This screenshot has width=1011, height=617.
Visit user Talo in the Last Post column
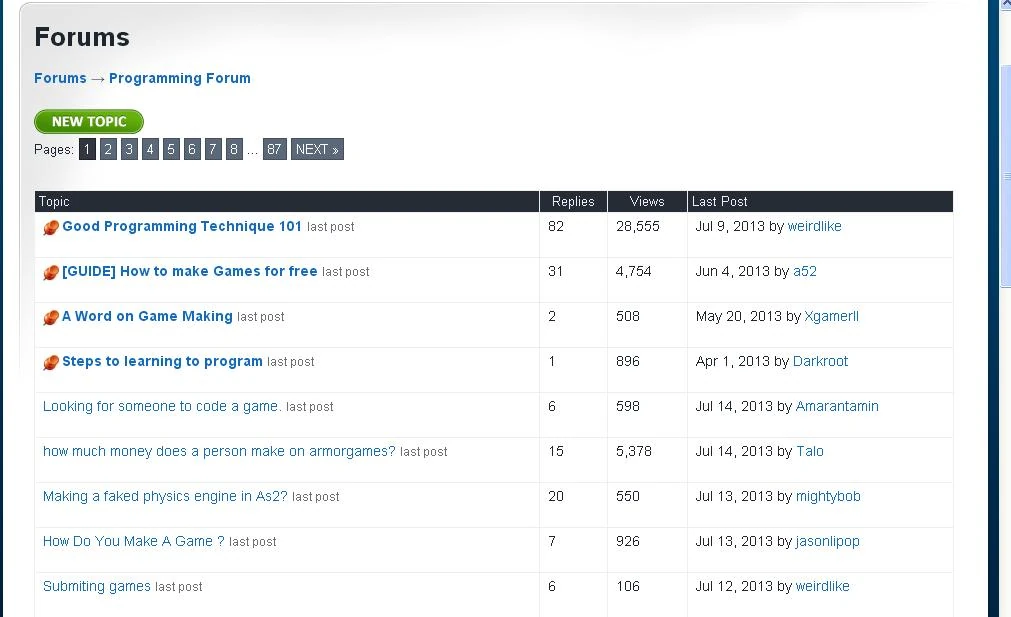810,451
